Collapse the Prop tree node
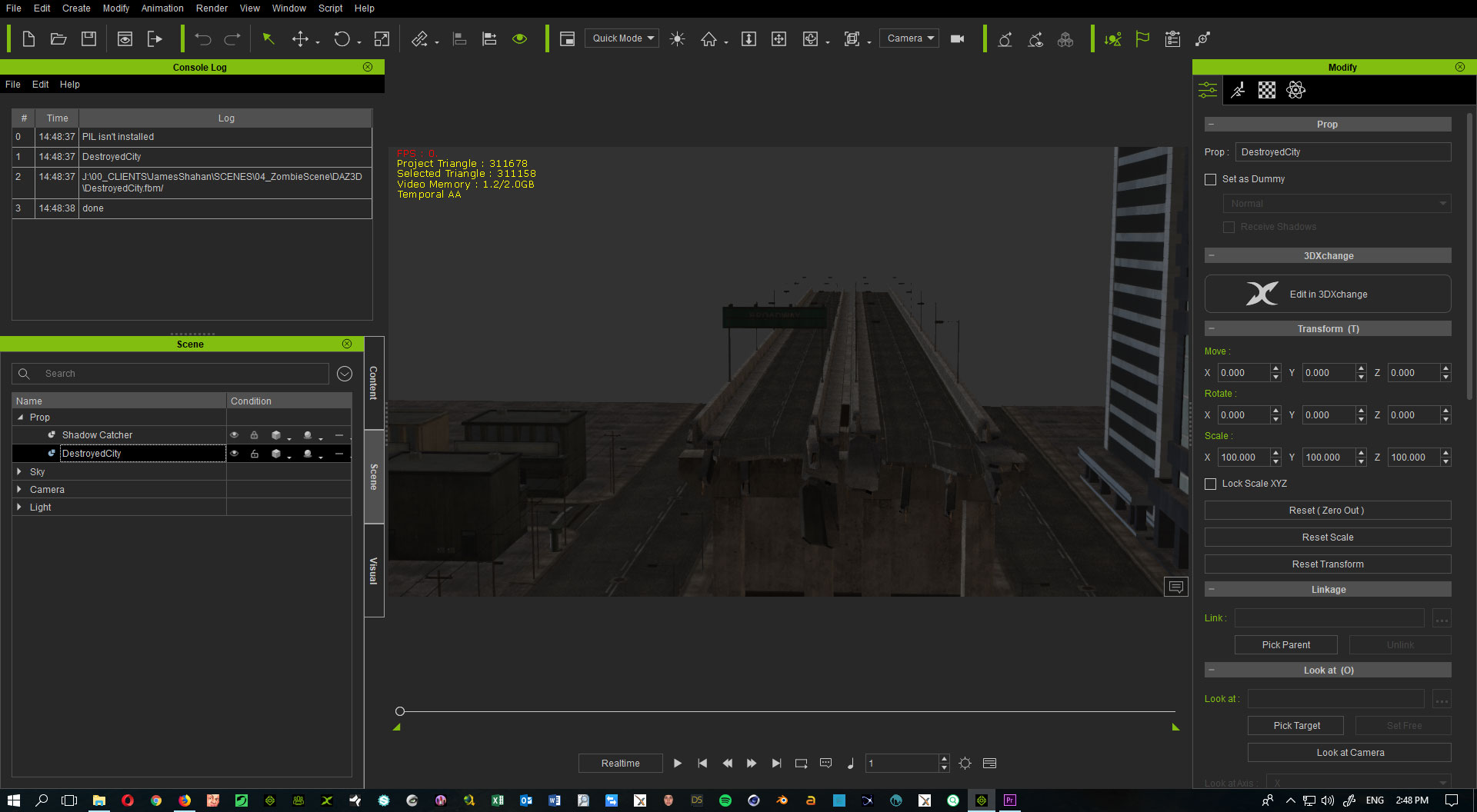This screenshot has height=812, width=1477. 20,417
